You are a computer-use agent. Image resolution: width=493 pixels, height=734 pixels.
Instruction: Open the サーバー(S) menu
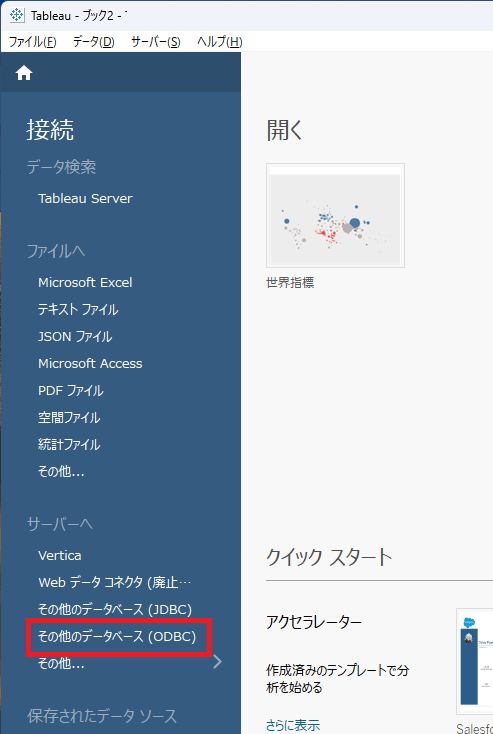click(155, 42)
